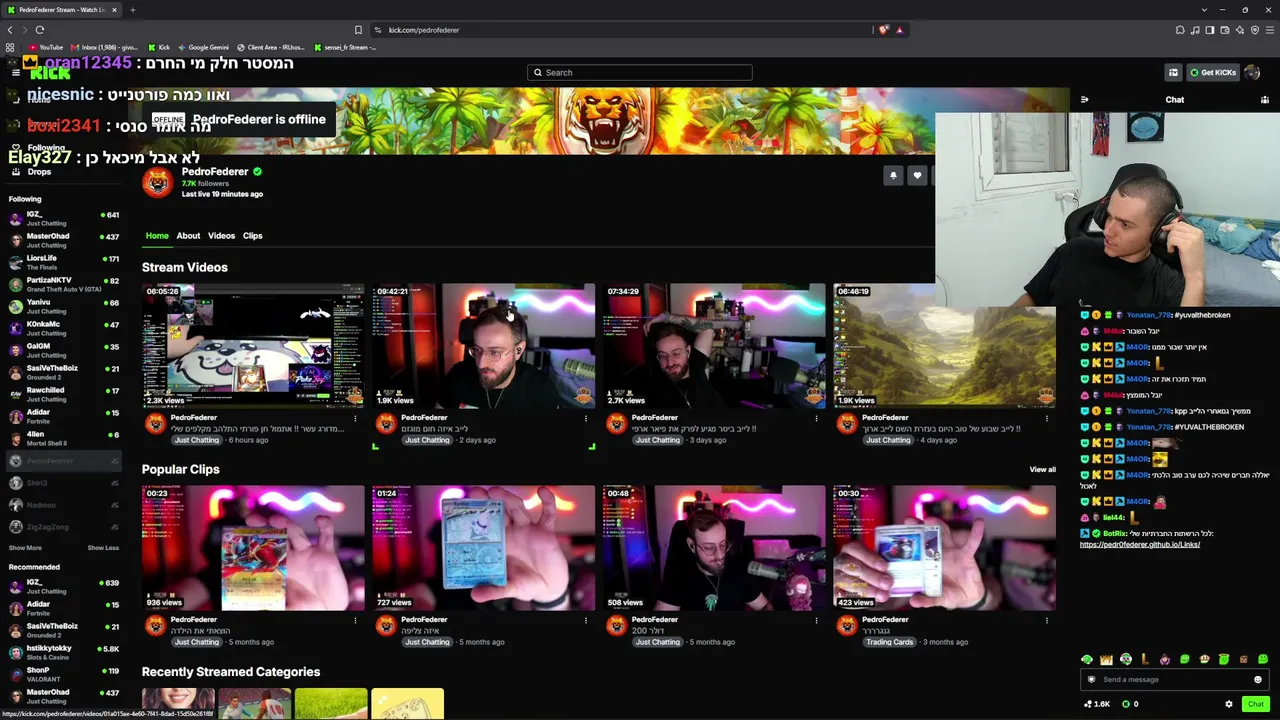Open Brave Wallet icon

click(1225, 30)
